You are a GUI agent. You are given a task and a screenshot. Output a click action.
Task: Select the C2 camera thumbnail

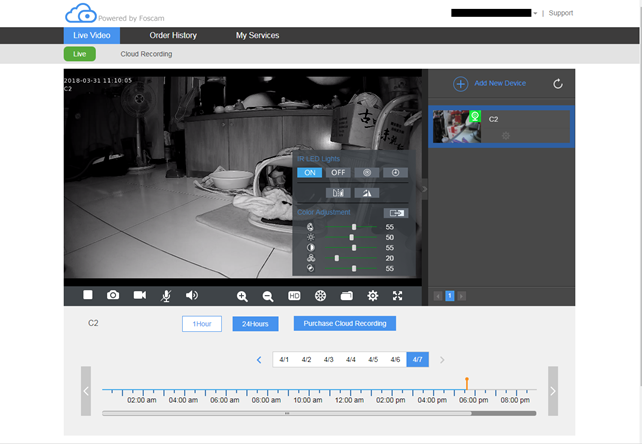point(456,127)
